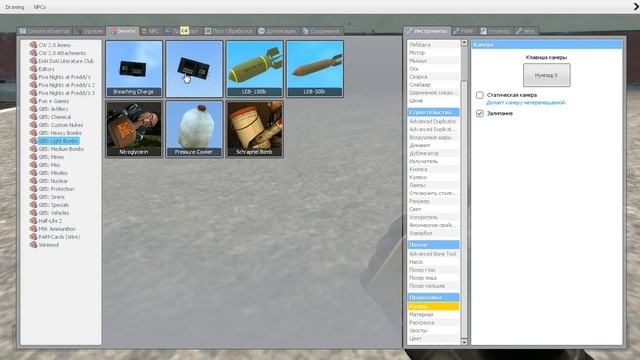640x360 pixels.
Task: Switch to the Сохранения tab
Action: 321,31
